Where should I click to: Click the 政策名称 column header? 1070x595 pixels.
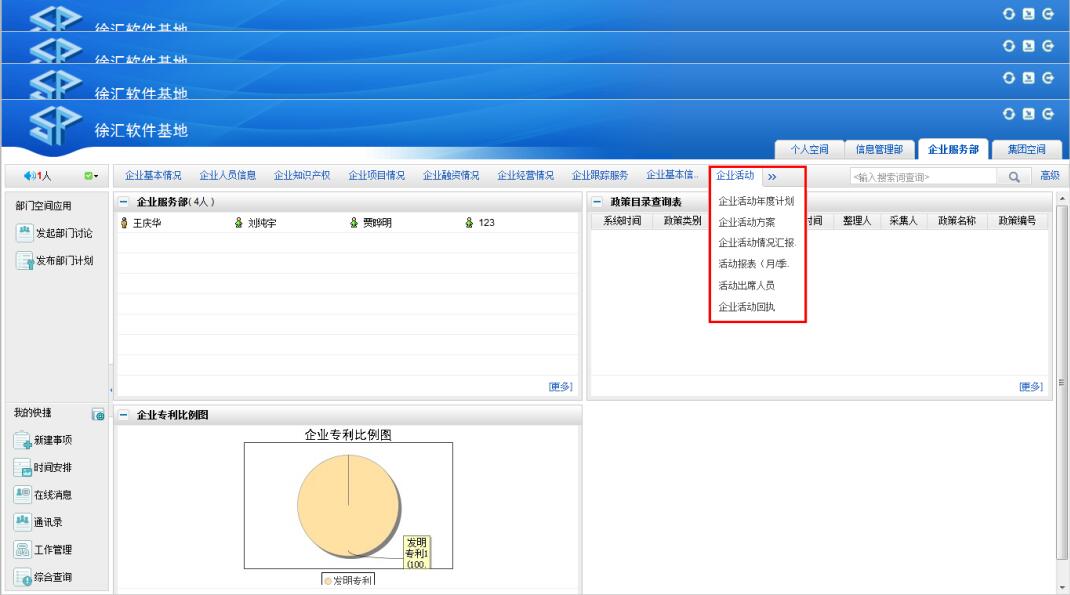click(x=956, y=221)
